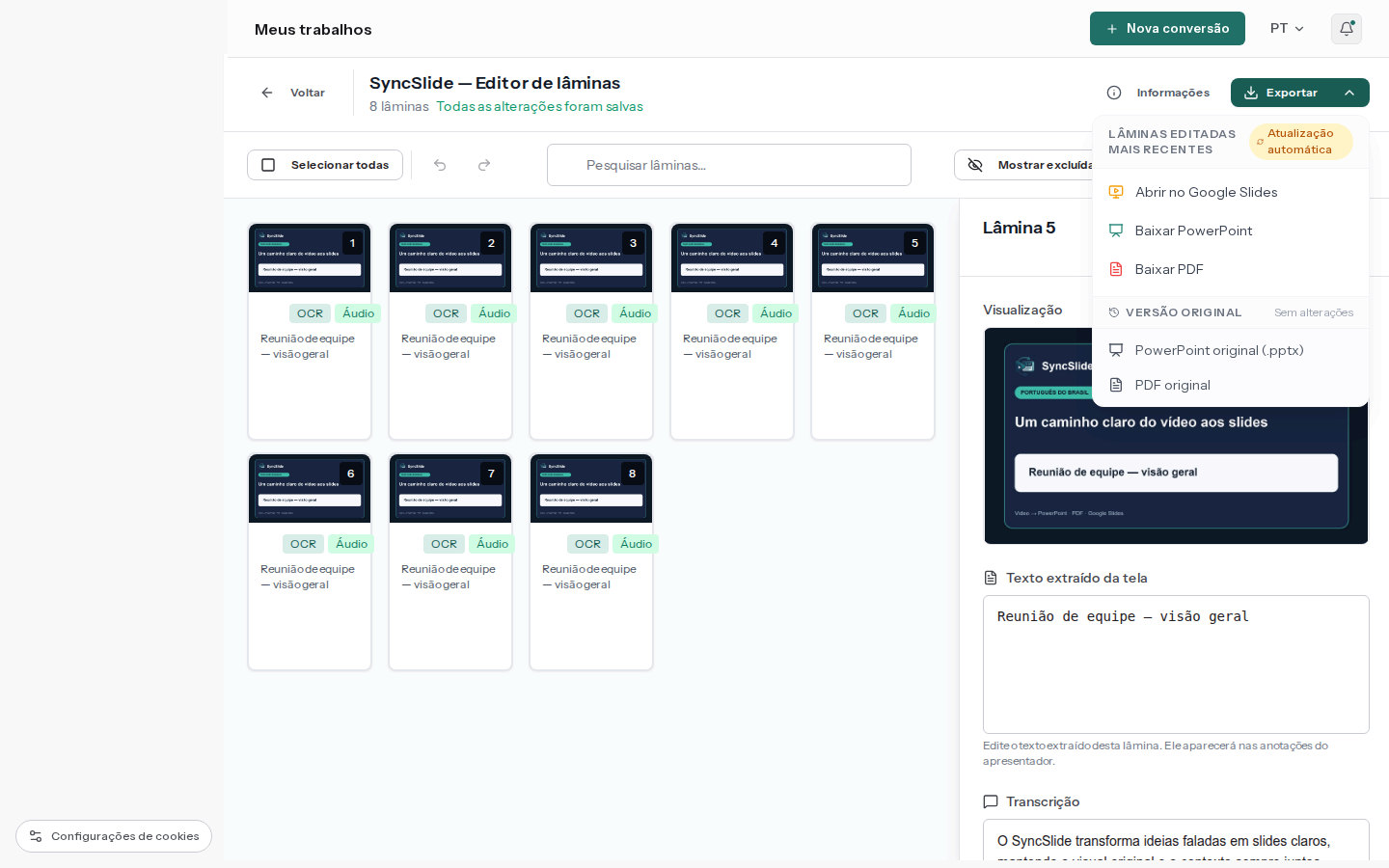Click the 'Lâmina 5' panel title
The image size is (1389, 868).
[1019, 228]
